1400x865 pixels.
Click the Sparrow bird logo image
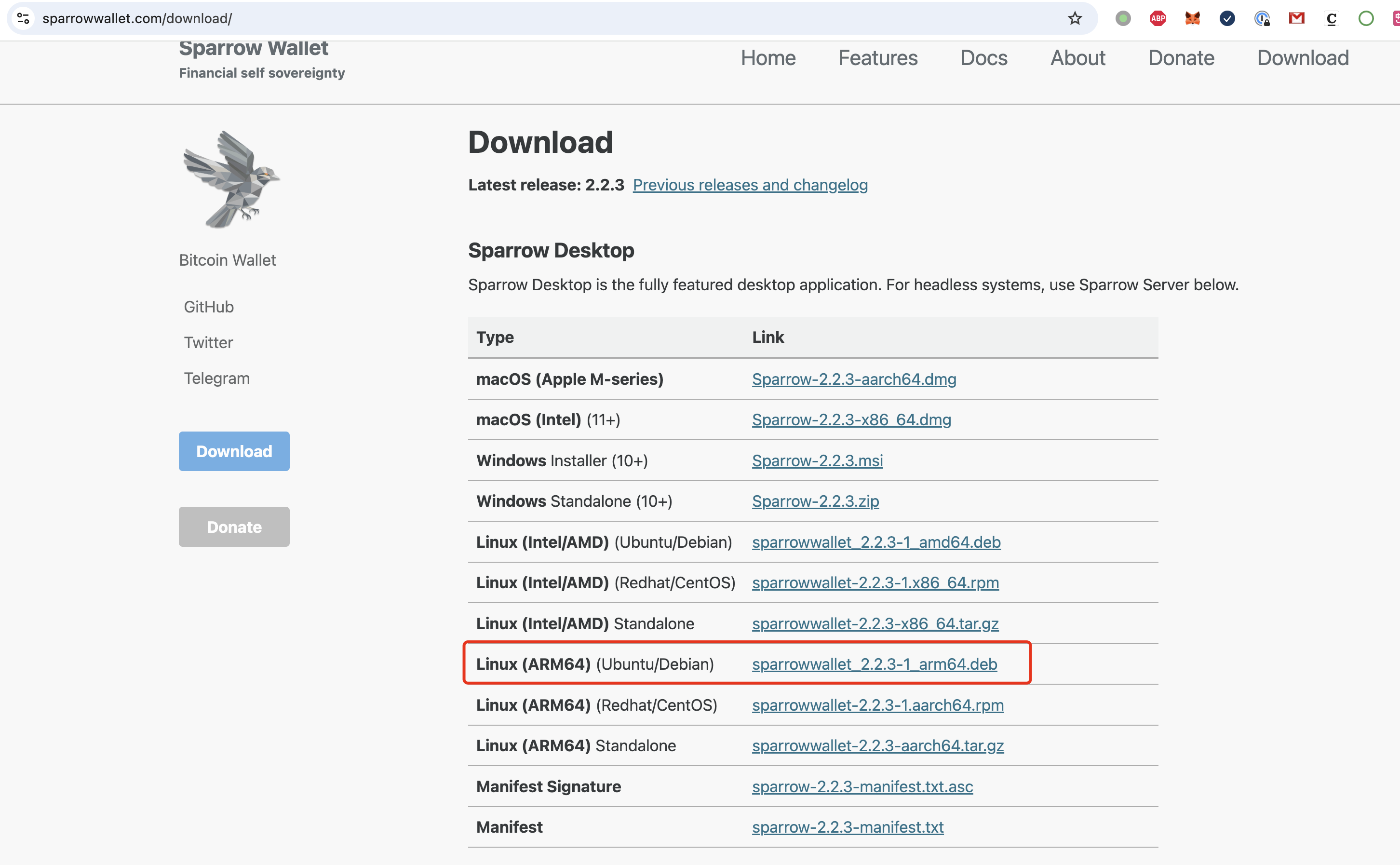[x=231, y=180]
